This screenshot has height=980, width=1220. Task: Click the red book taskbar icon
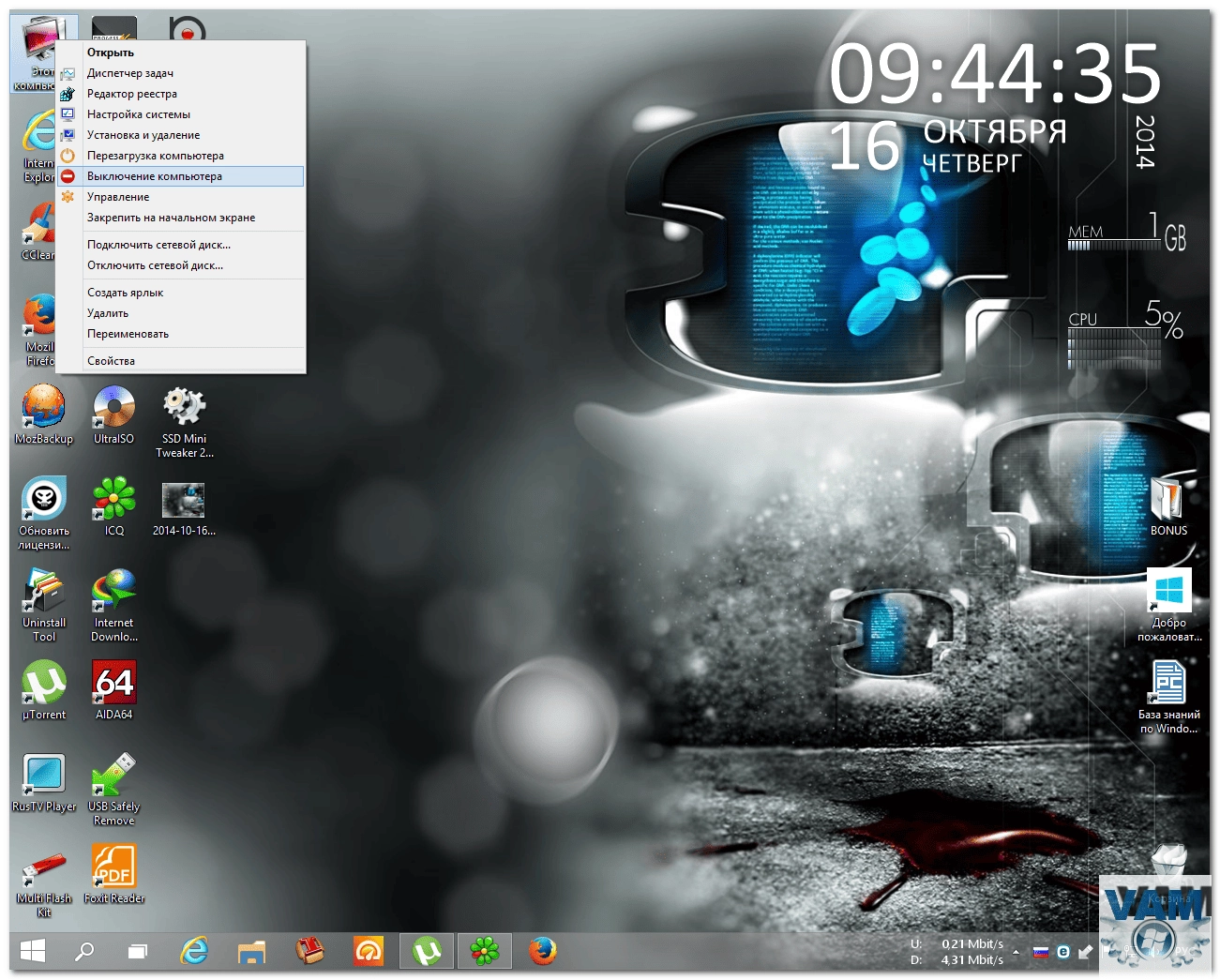(309, 951)
